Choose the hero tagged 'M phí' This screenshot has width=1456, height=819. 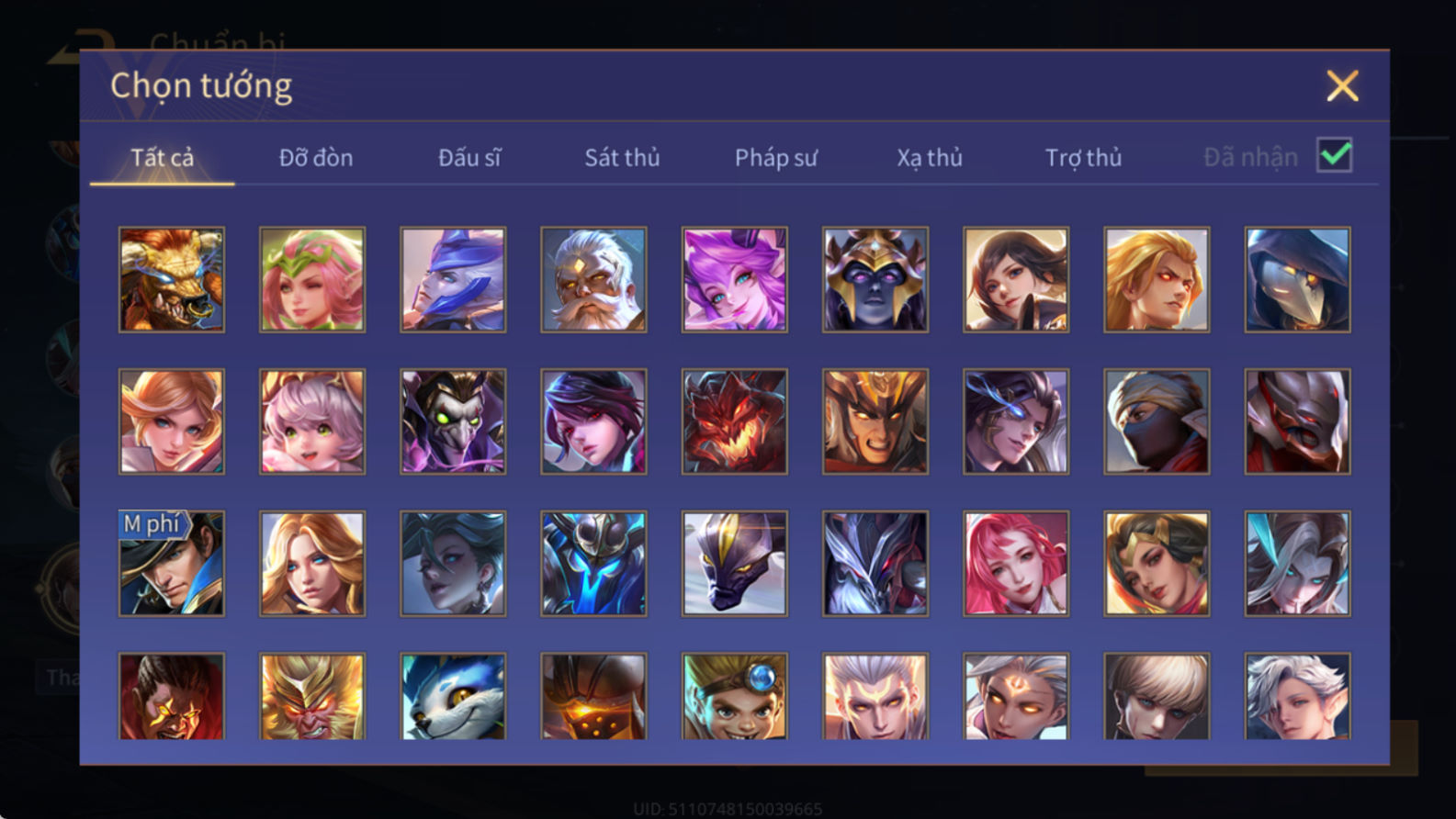[x=172, y=563]
